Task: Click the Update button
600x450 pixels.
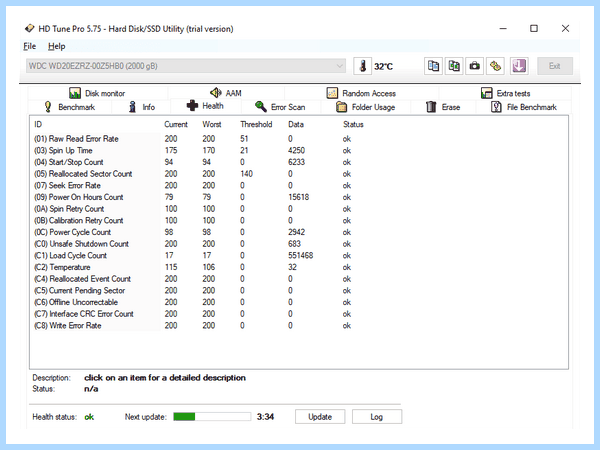Action: [320, 417]
